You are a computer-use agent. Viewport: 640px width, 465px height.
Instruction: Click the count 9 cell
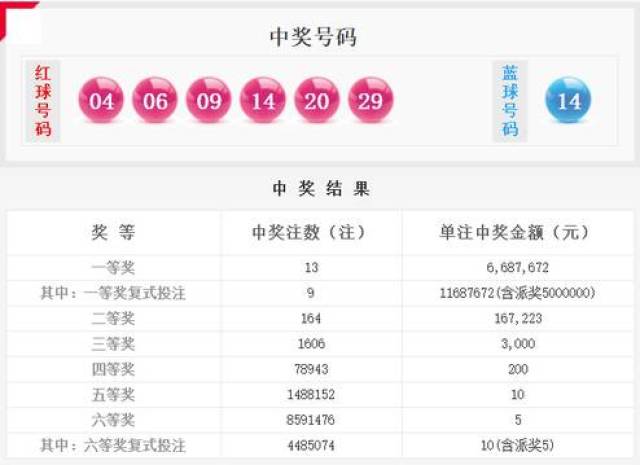pyautogui.click(x=311, y=293)
